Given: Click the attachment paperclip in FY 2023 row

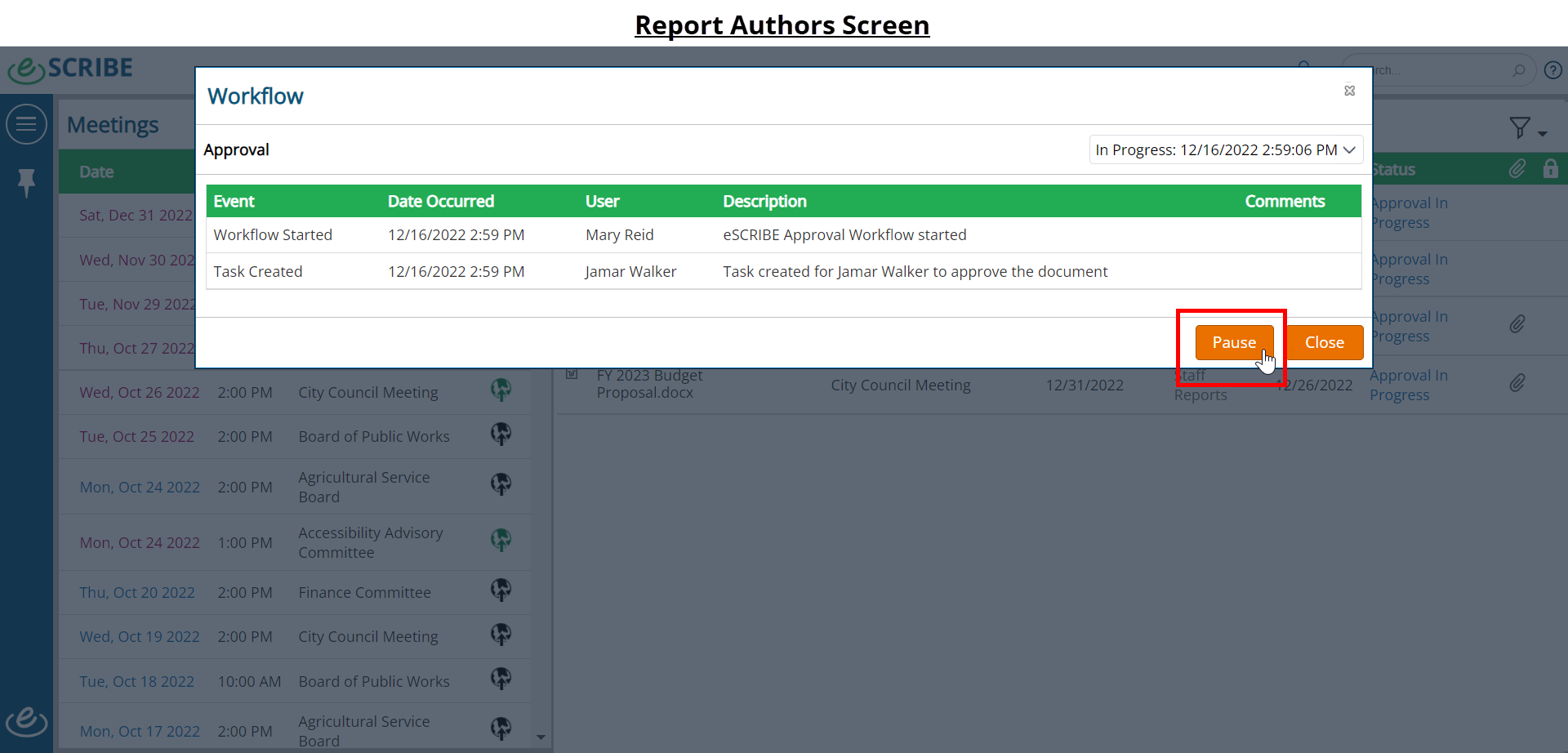Looking at the screenshot, I should click(x=1517, y=383).
